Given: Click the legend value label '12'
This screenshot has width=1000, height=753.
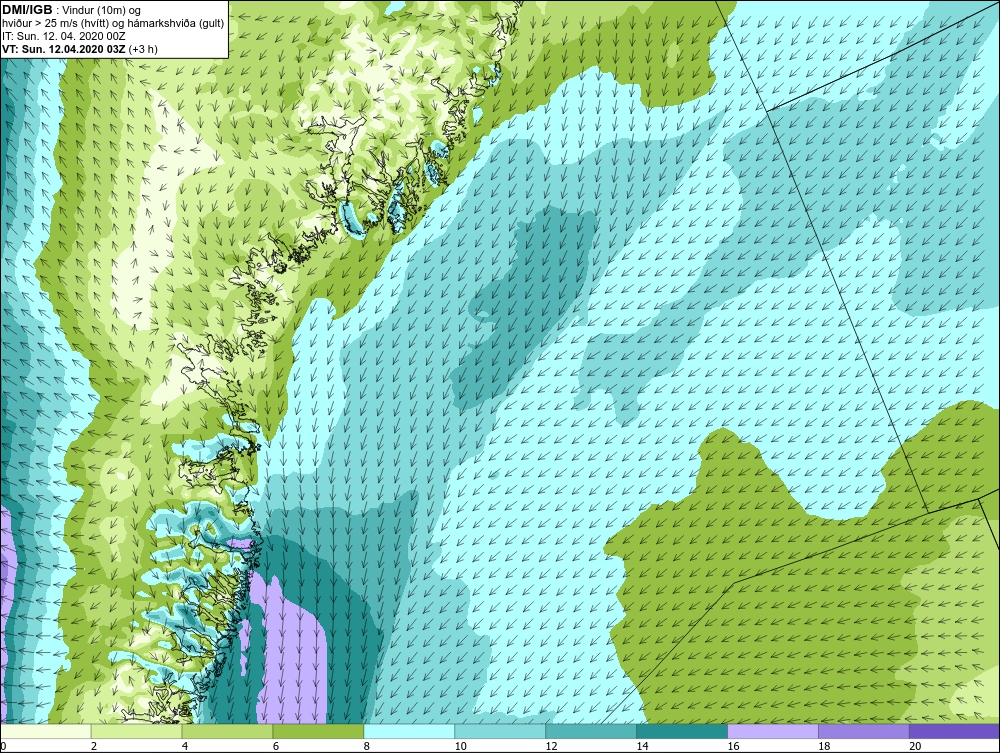Looking at the screenshot, I should [552, 746].
